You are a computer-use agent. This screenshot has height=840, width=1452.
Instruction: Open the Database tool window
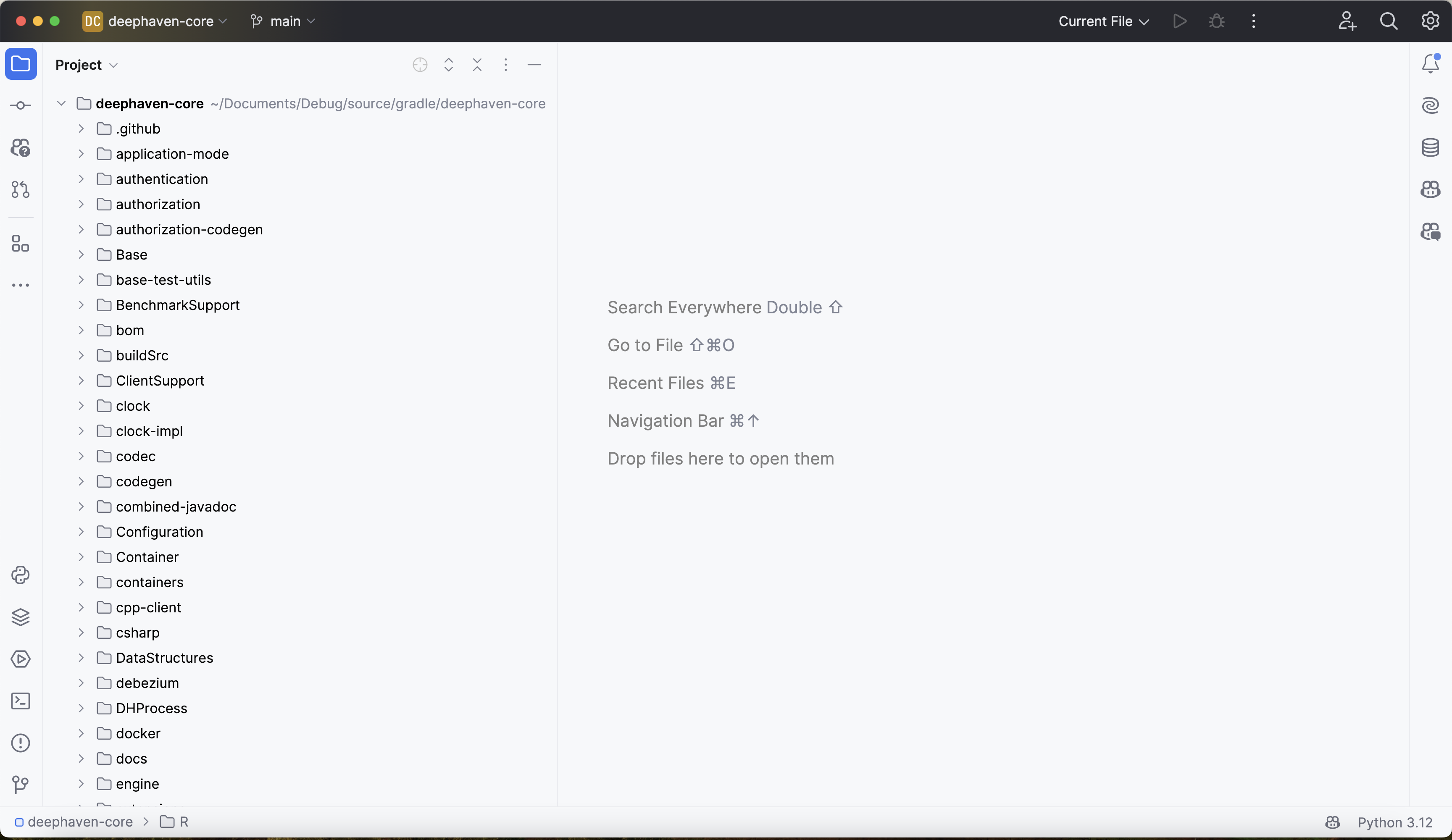click(x=1430, y=147)
